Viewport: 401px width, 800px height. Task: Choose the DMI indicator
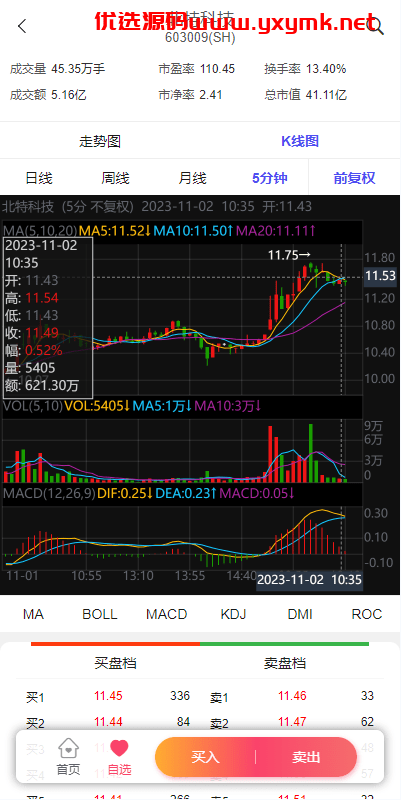click(x=300, y=614)
